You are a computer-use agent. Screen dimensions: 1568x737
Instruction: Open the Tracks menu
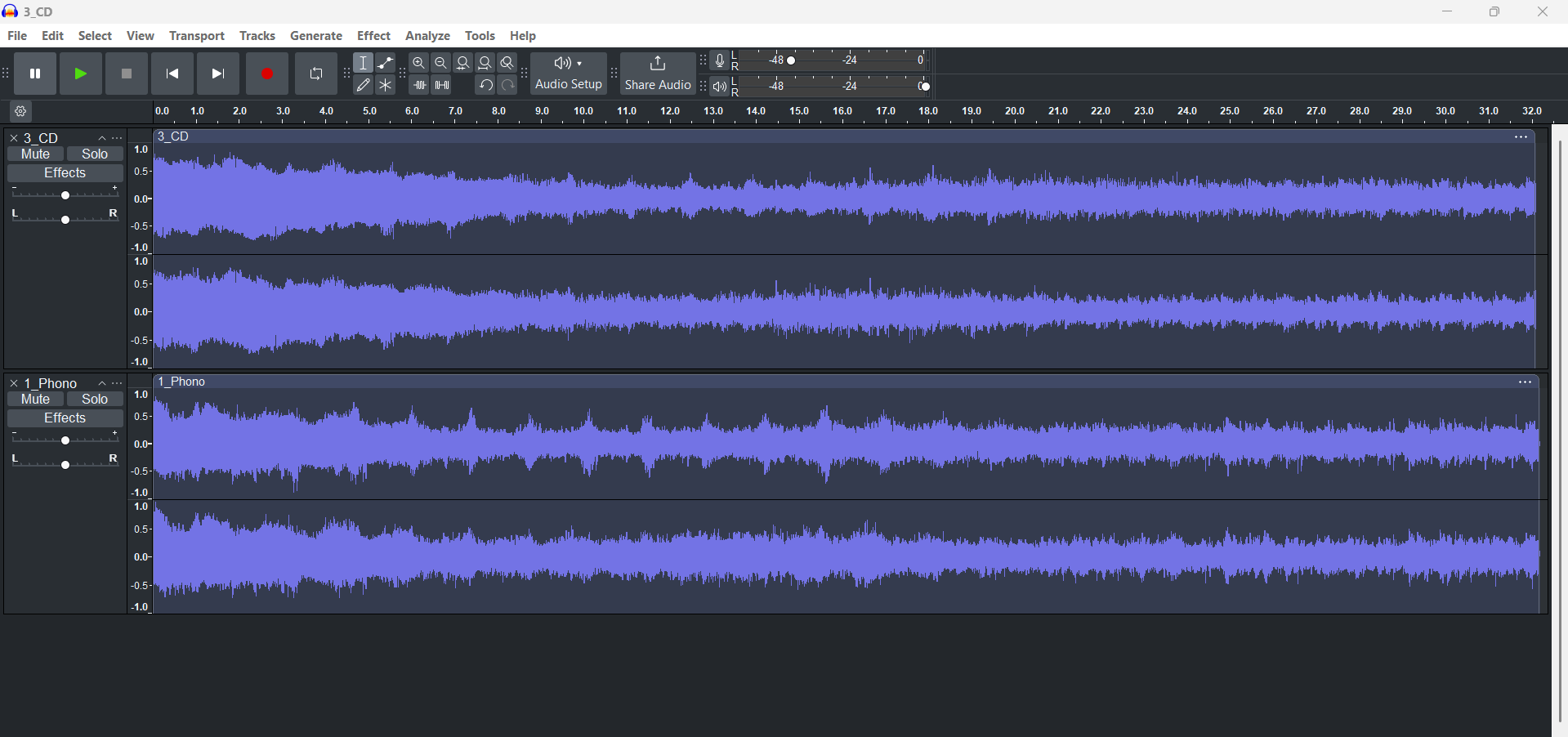tap(257, 36)
